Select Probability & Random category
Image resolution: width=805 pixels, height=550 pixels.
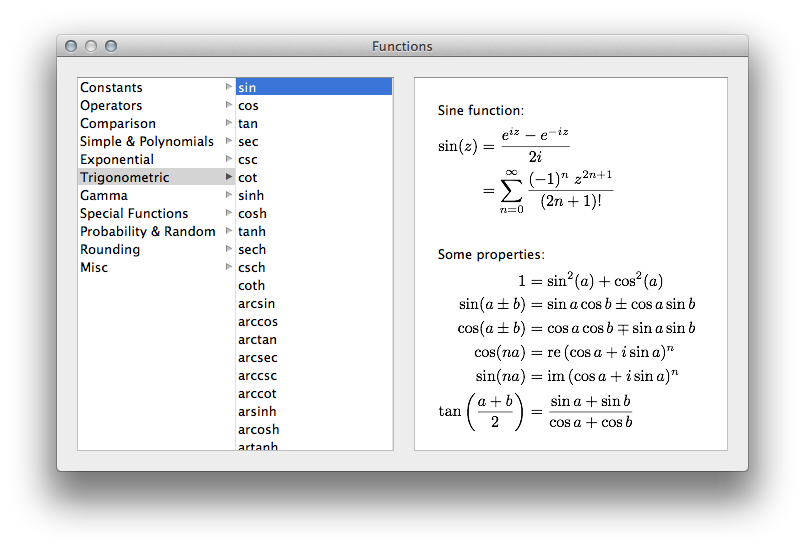tap(148, 232)
